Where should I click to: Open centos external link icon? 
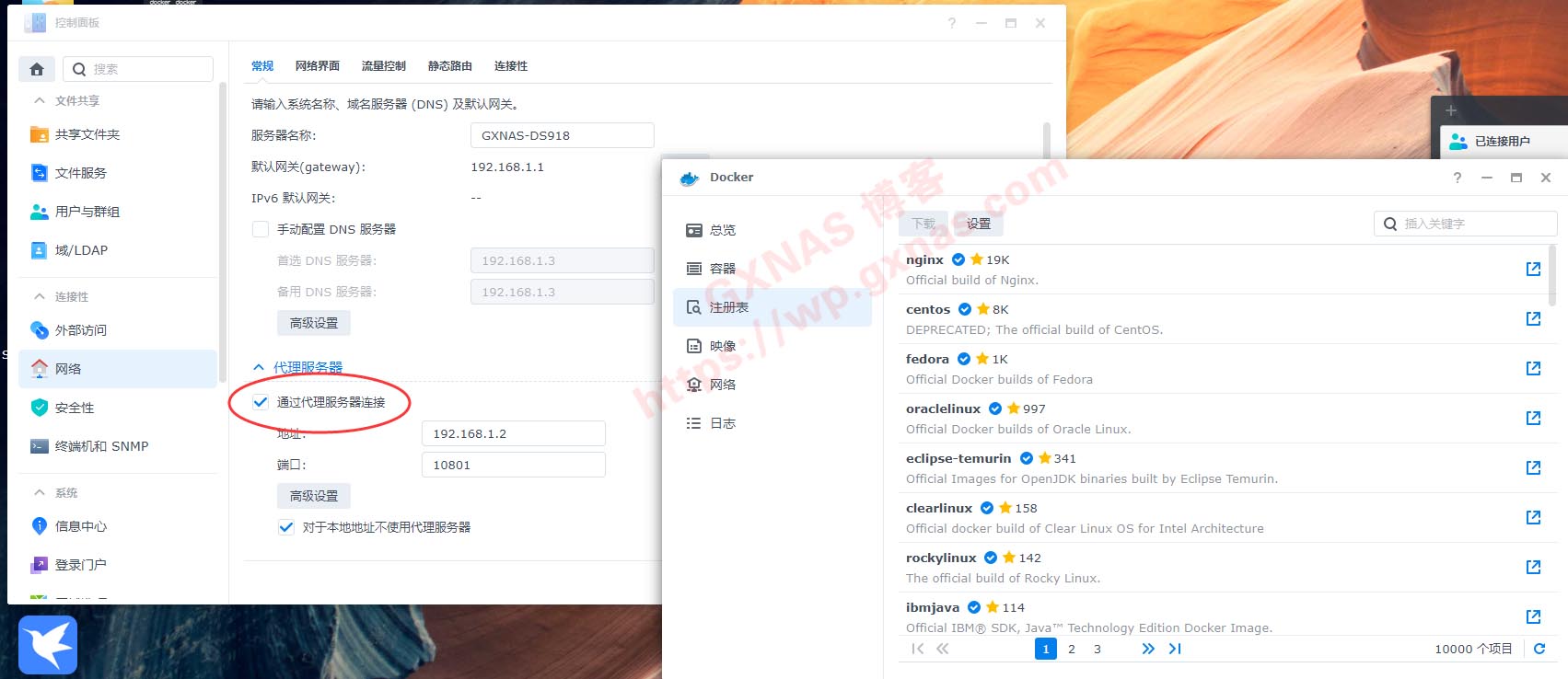[x=1533, y=318]
